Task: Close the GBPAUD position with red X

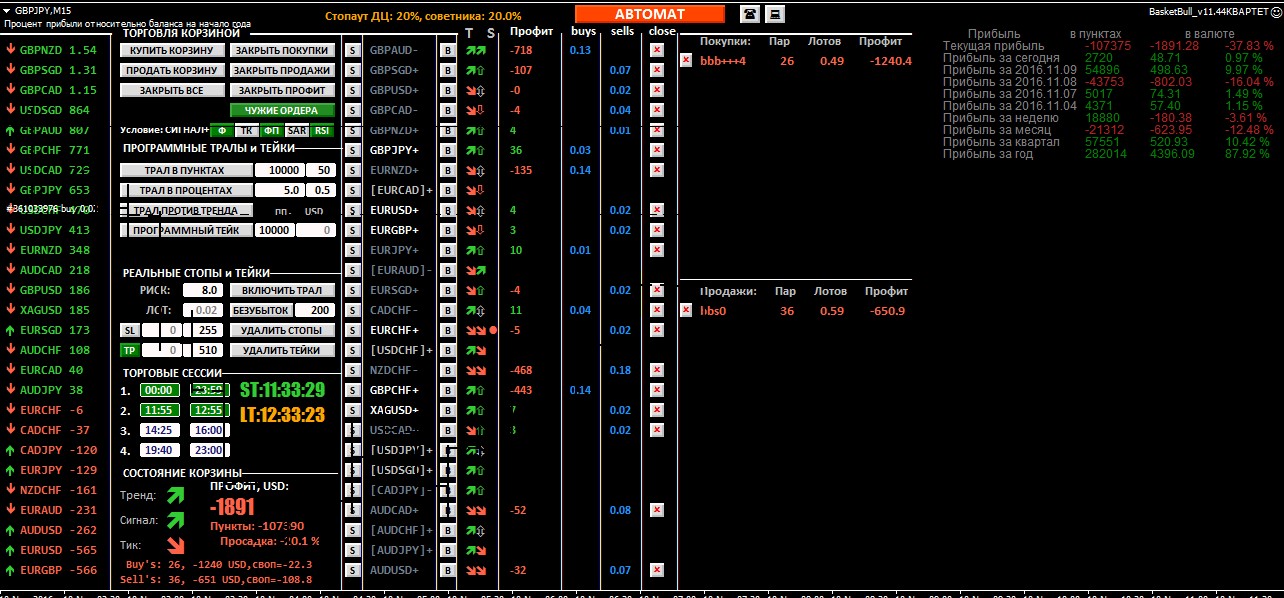Action: click(x=656, y=50)
